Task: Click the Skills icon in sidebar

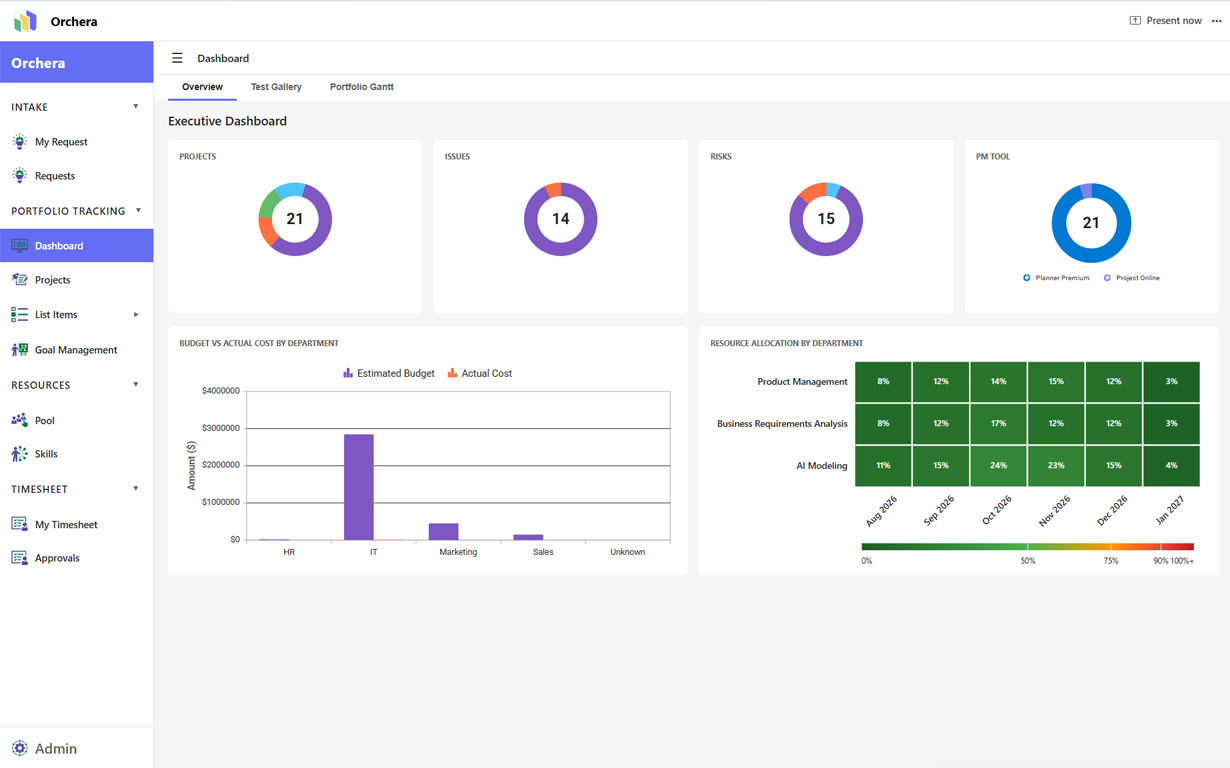Action: [x=19, y=454]
